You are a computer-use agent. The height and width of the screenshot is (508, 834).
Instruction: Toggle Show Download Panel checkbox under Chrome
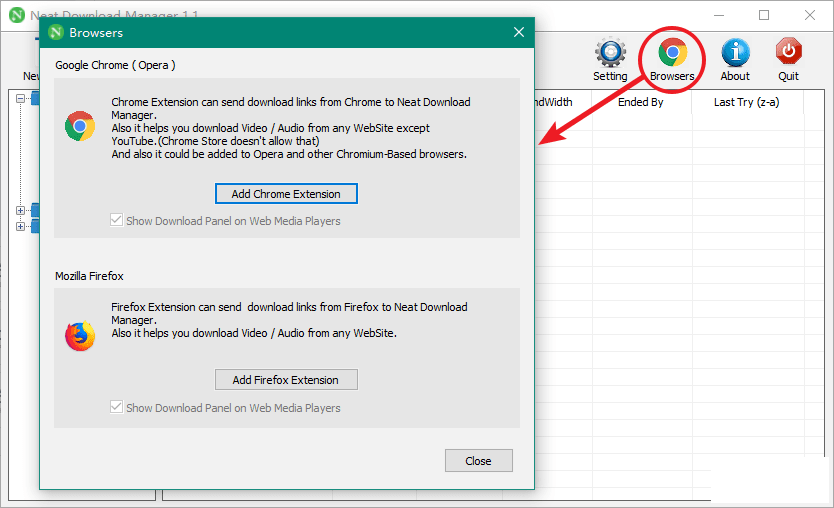(x=116, y=220)
